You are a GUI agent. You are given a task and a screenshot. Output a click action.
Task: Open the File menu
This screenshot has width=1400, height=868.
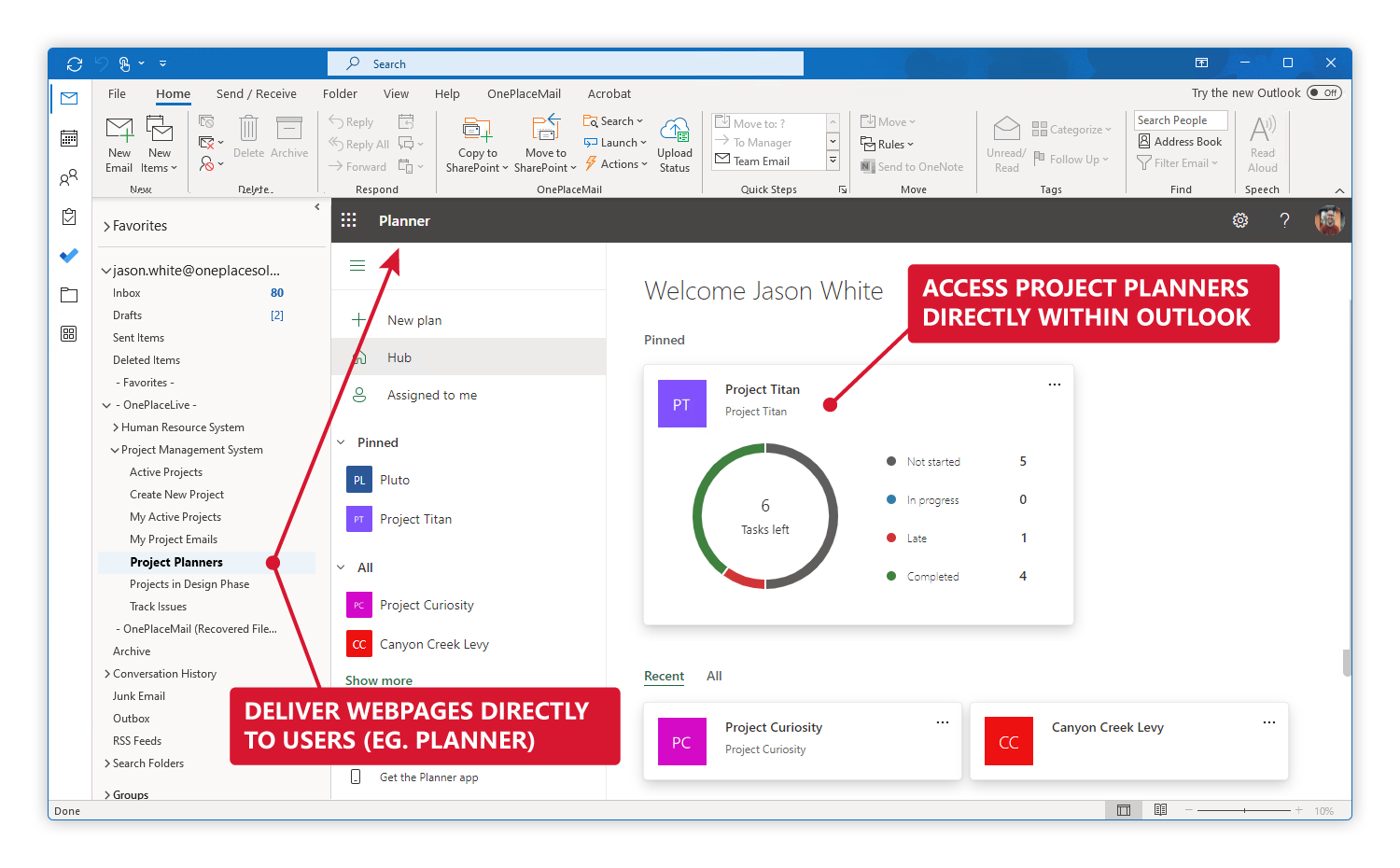117,93
